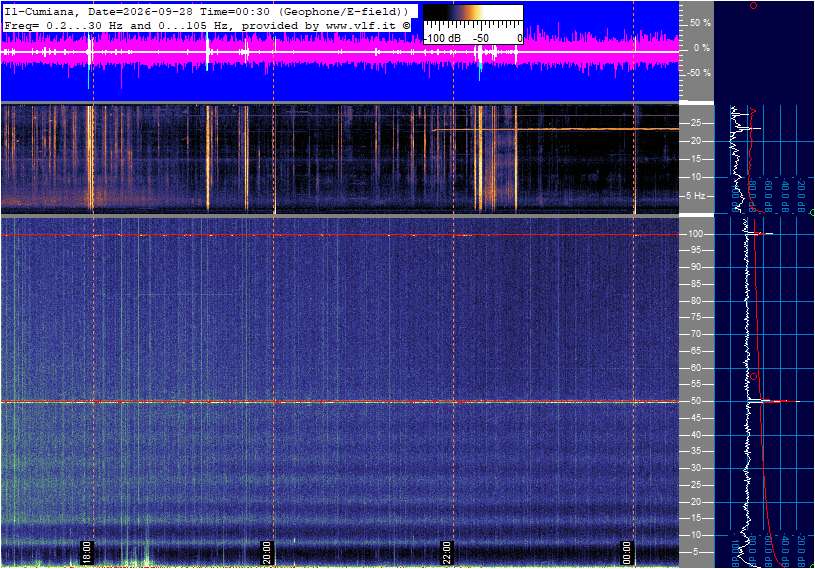Click the '35' frequency axis label
This screenshot has width=815, height=569.
click(695, 451)
